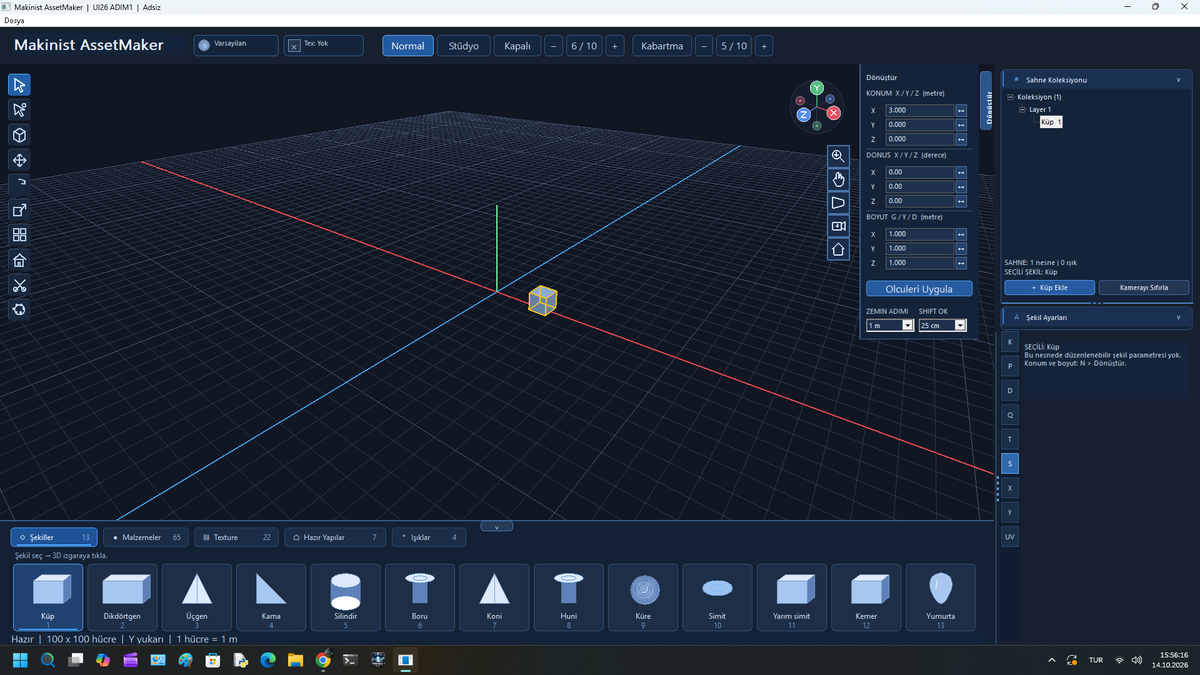Click the green Y axis gizmo handle

pyautogui.click(x=817, y=88)
